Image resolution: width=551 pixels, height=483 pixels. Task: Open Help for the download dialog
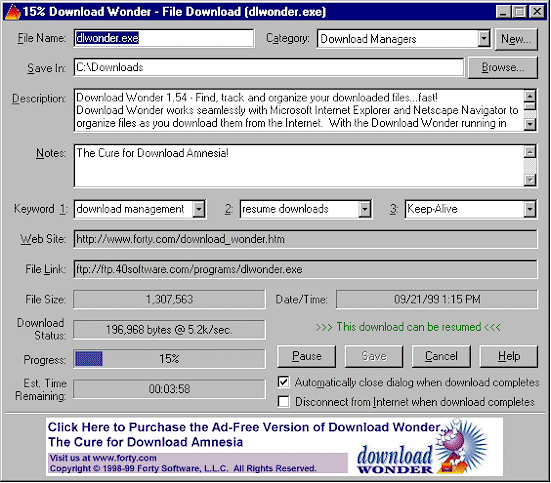pos(508,356)
